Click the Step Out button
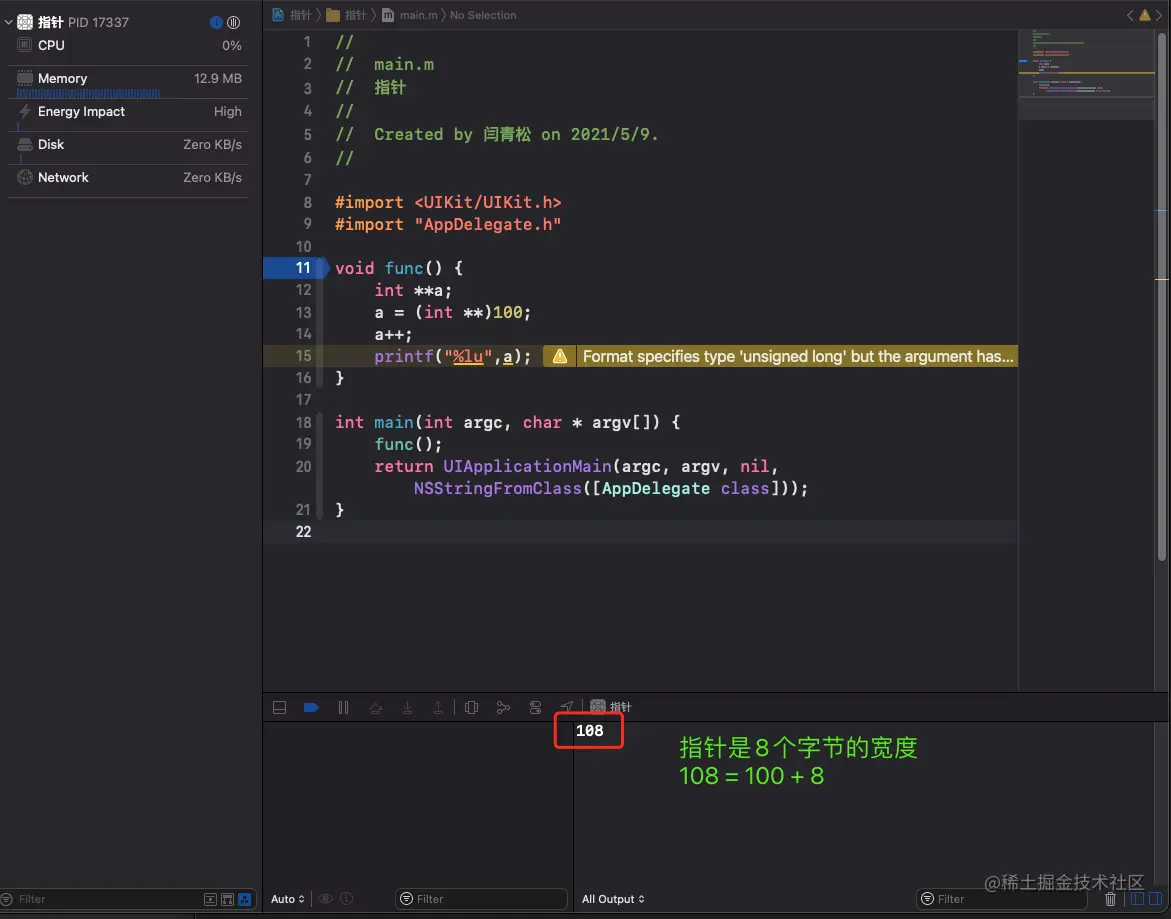1171x919 pixels. 438,707
